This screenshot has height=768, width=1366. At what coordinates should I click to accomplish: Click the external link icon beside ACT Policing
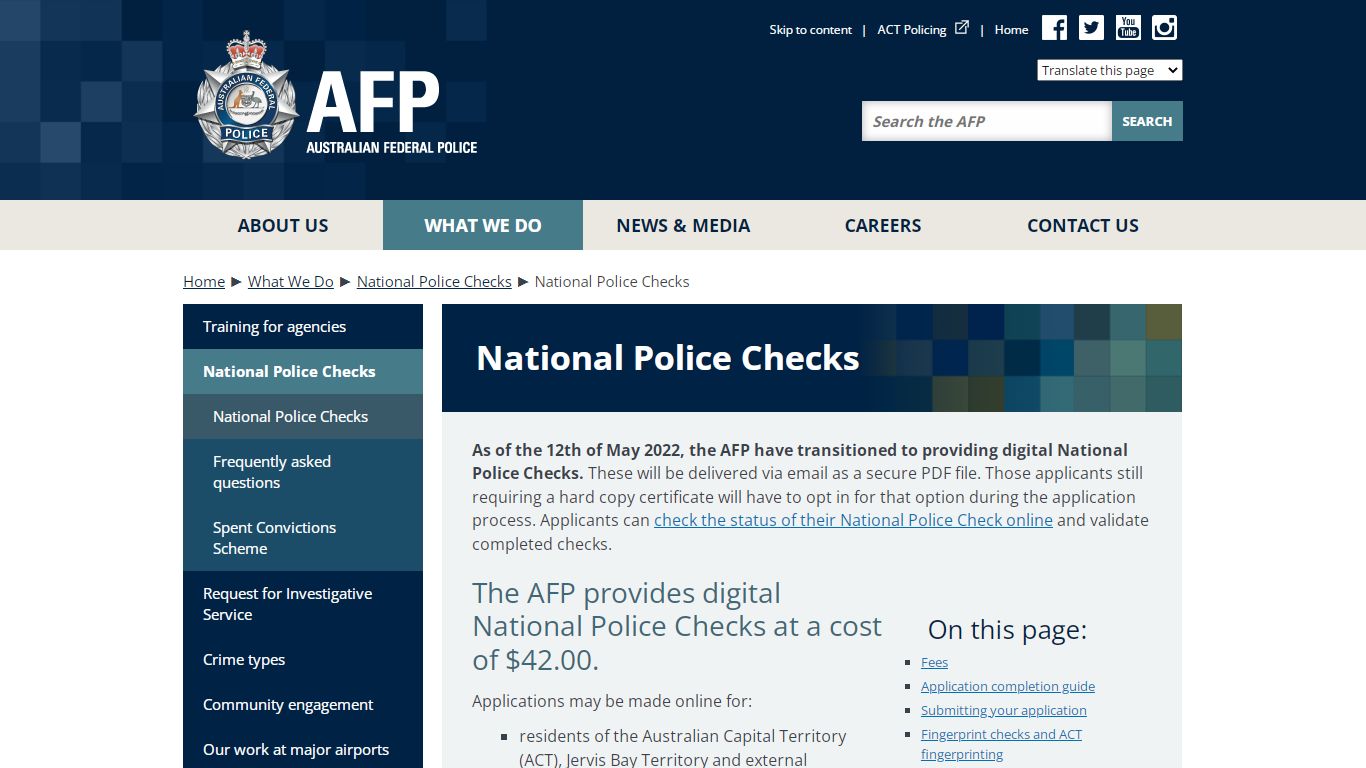pos(962,28)
